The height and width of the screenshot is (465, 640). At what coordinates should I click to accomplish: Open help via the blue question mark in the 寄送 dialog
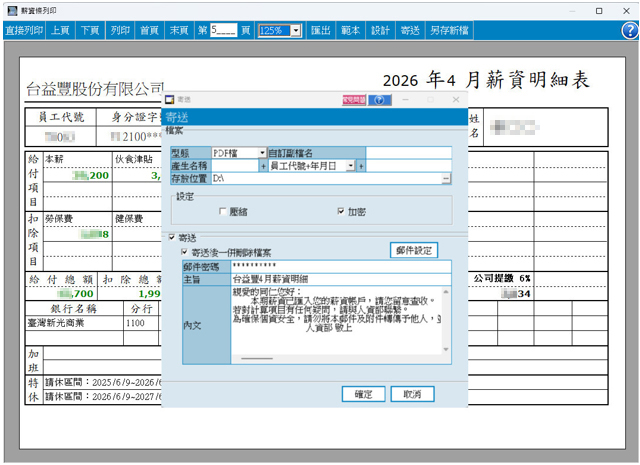pyautogui.click(x=380, y=100)
